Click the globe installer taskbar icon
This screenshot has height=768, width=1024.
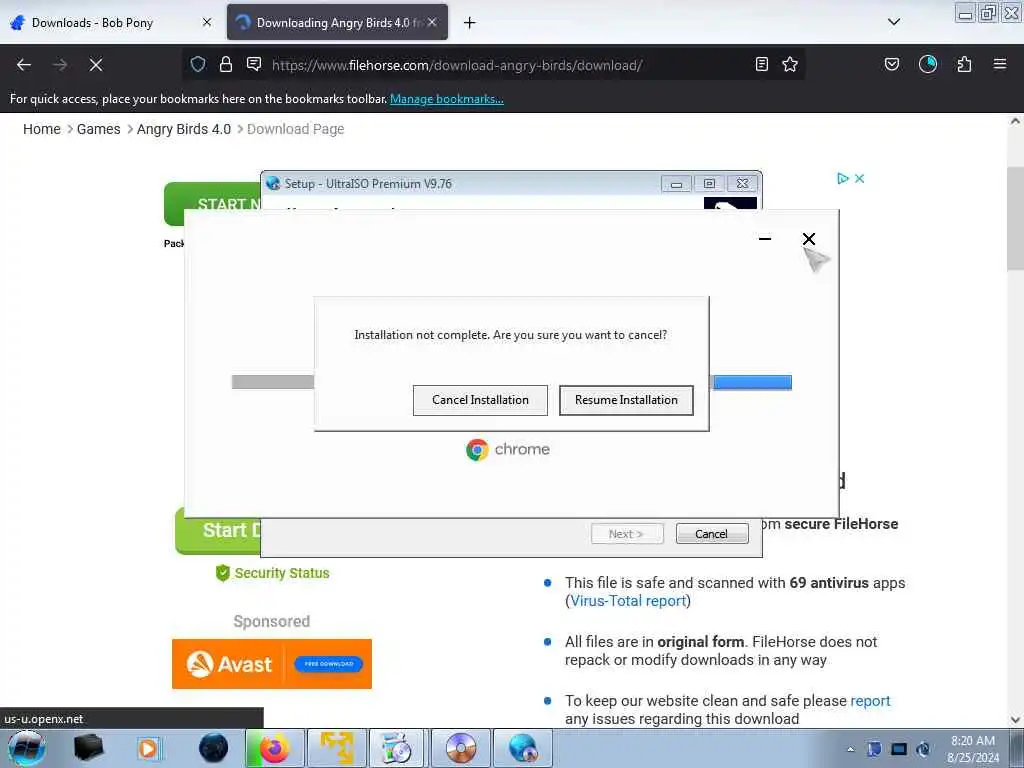point(522,748)
